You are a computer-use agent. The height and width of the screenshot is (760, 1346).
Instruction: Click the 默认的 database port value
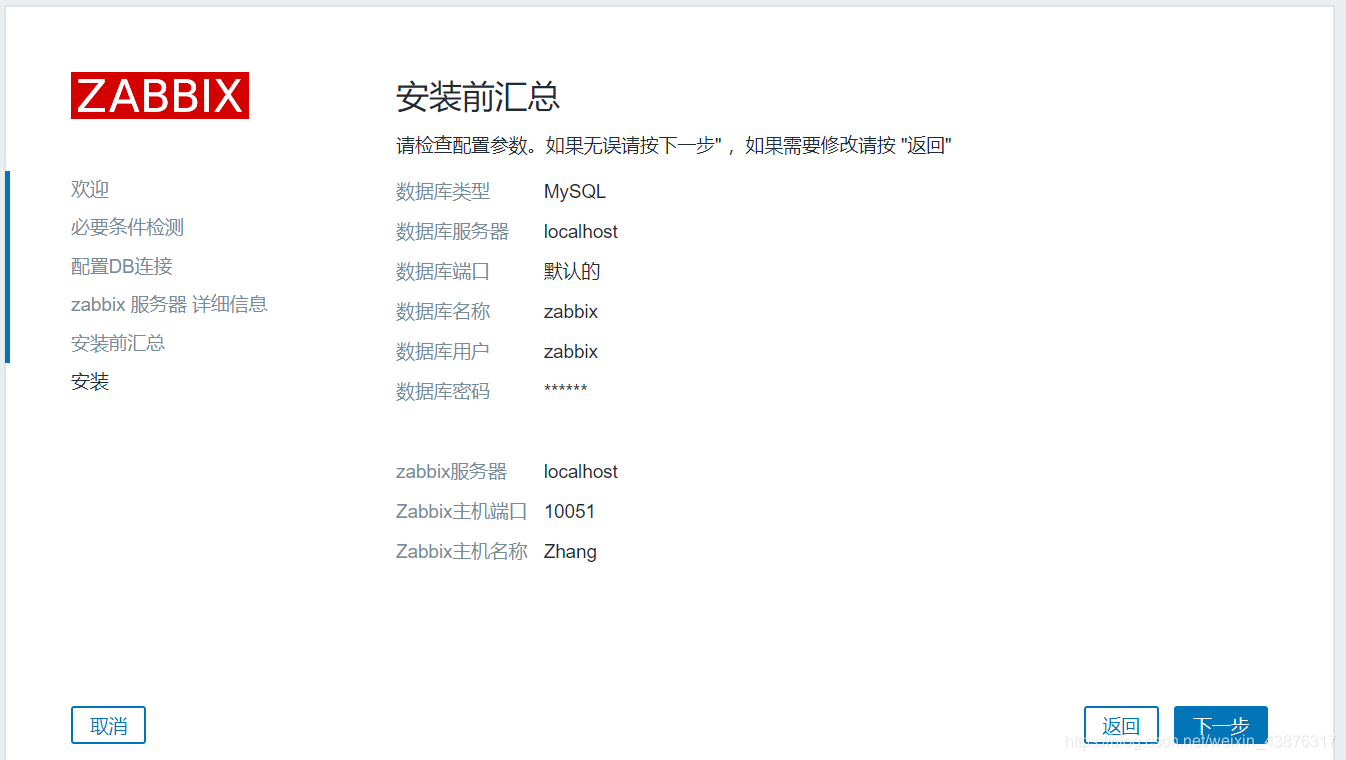click(x=571, y=271)
